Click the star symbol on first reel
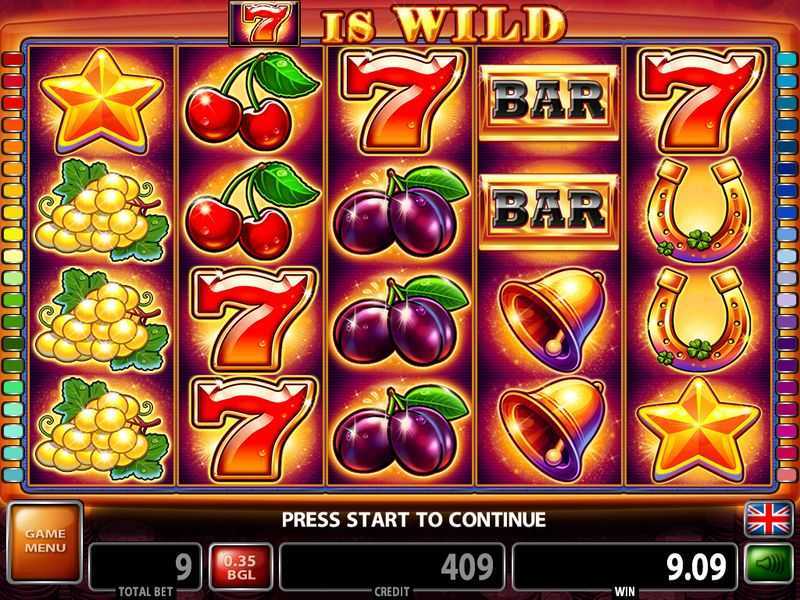 102,101
